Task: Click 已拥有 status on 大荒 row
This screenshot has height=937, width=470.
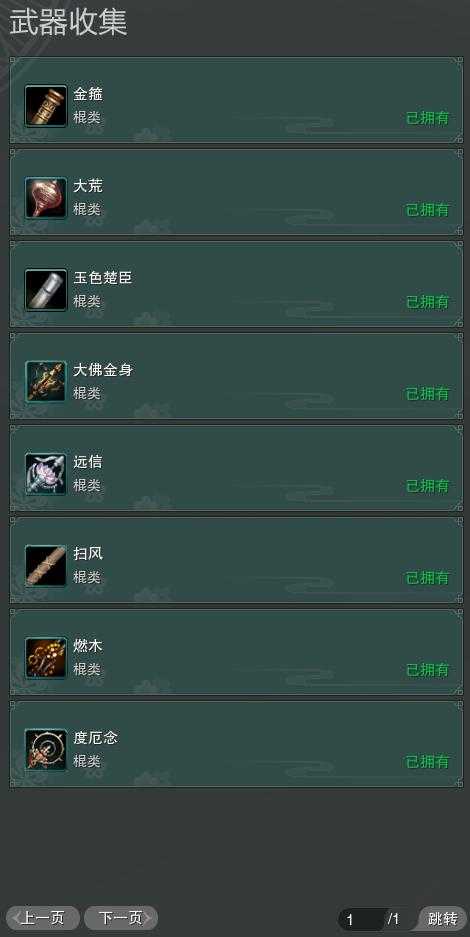Action: [428, 210]
